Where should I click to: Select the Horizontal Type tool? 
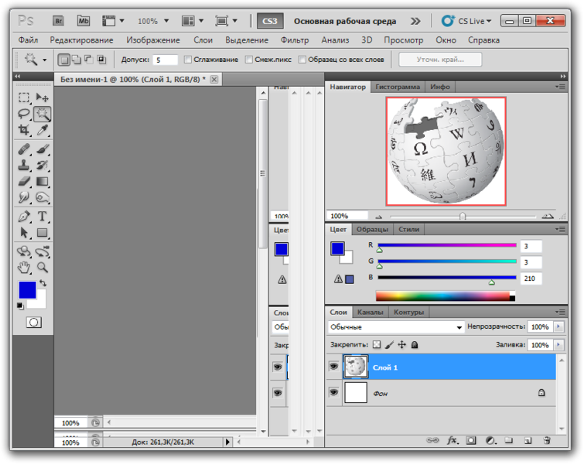pos(42,216)
